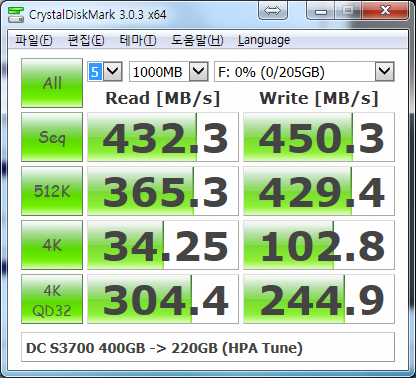Image resolution: width=416 pixels, height=378 pixels.
Task: Expand the 1000MB test size dropdown
Action: pyautogui.click(x=169, y=71)
